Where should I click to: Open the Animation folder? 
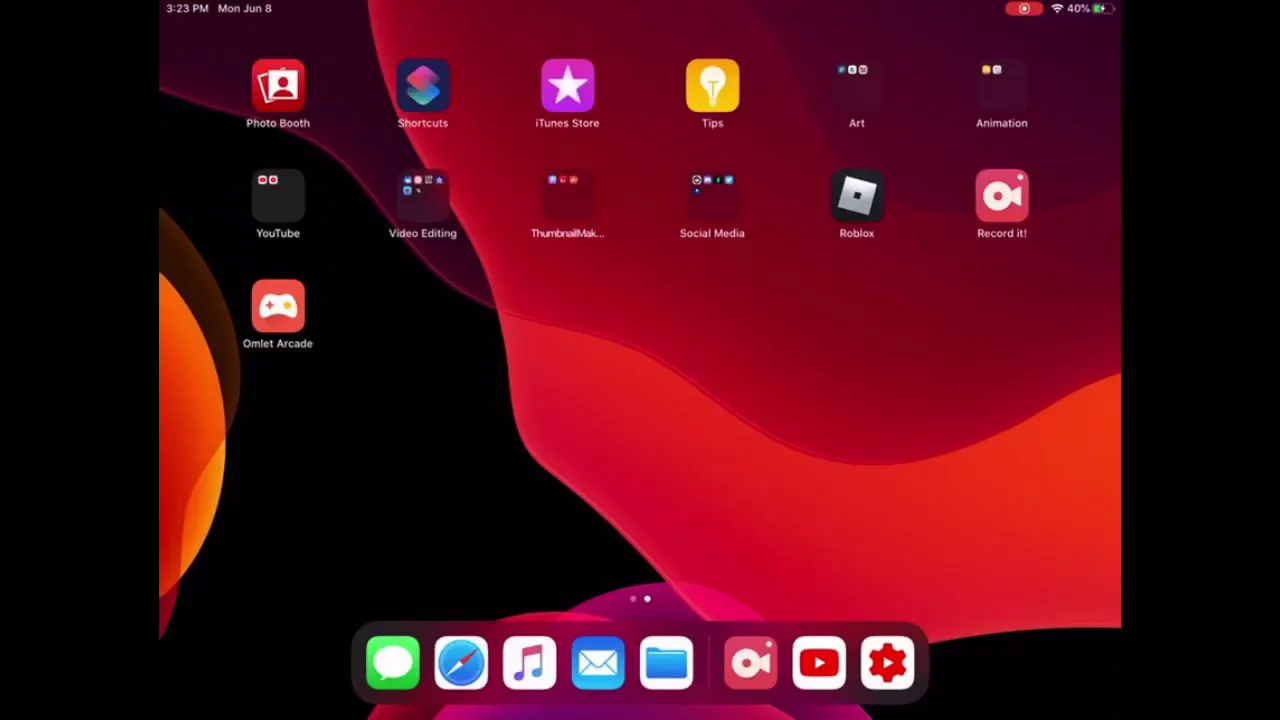coord(1002,86)
